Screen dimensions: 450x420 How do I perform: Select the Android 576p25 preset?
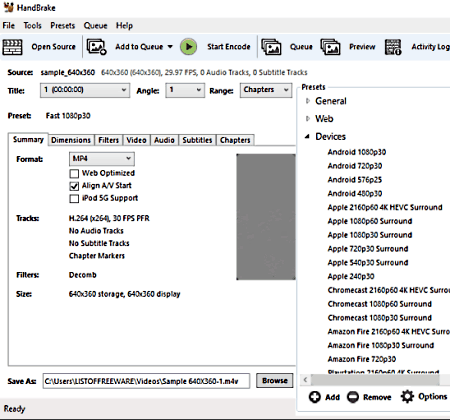(355, 180)
